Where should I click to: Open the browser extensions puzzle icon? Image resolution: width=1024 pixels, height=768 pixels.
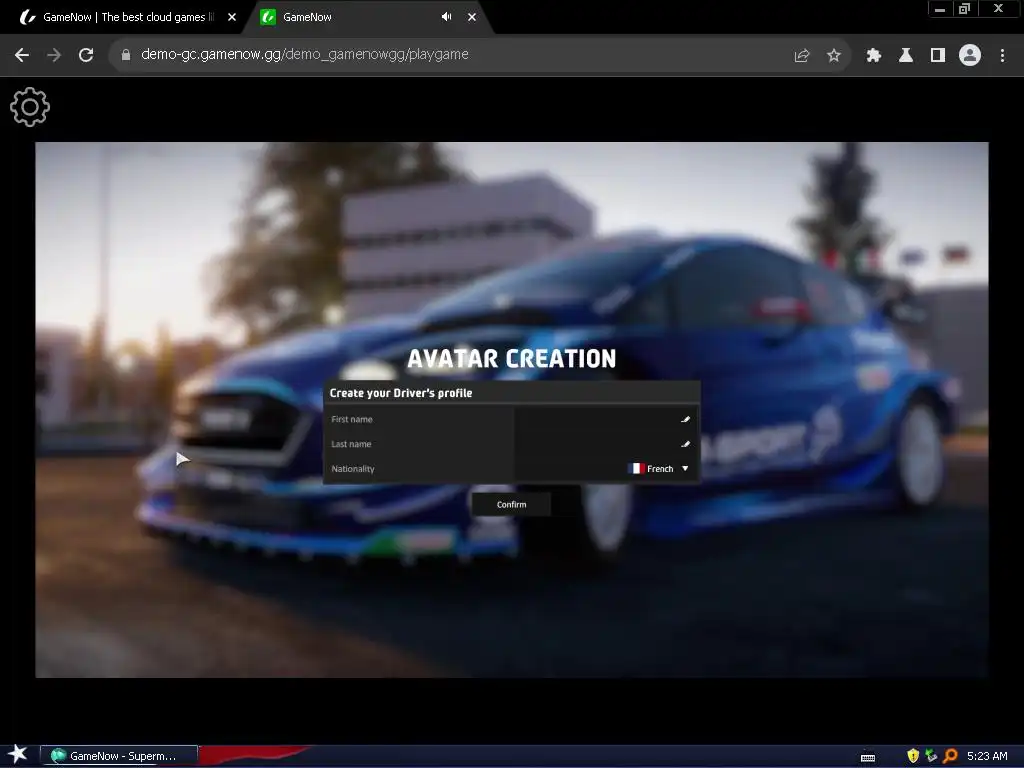click(x=874, y=56)
